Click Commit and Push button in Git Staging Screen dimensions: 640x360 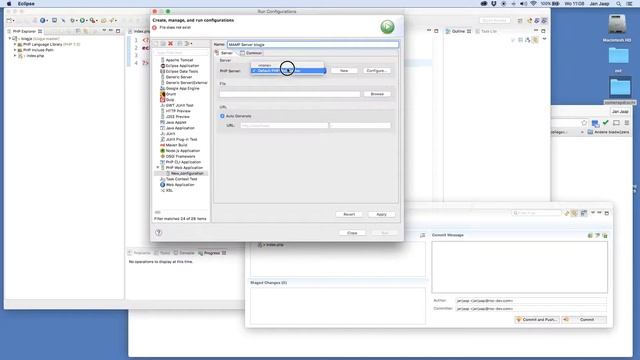(x=537, y=320)
